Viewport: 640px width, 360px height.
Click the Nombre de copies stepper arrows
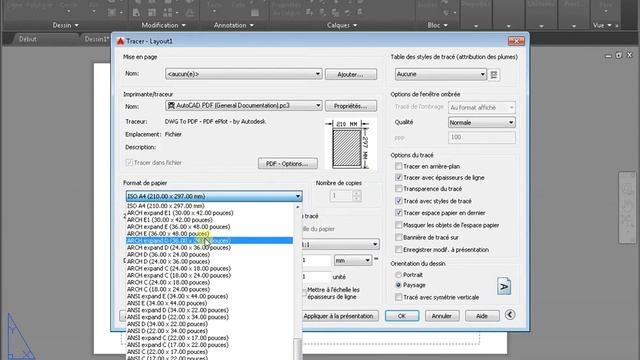pyautogui.click(x=356, y=196)
